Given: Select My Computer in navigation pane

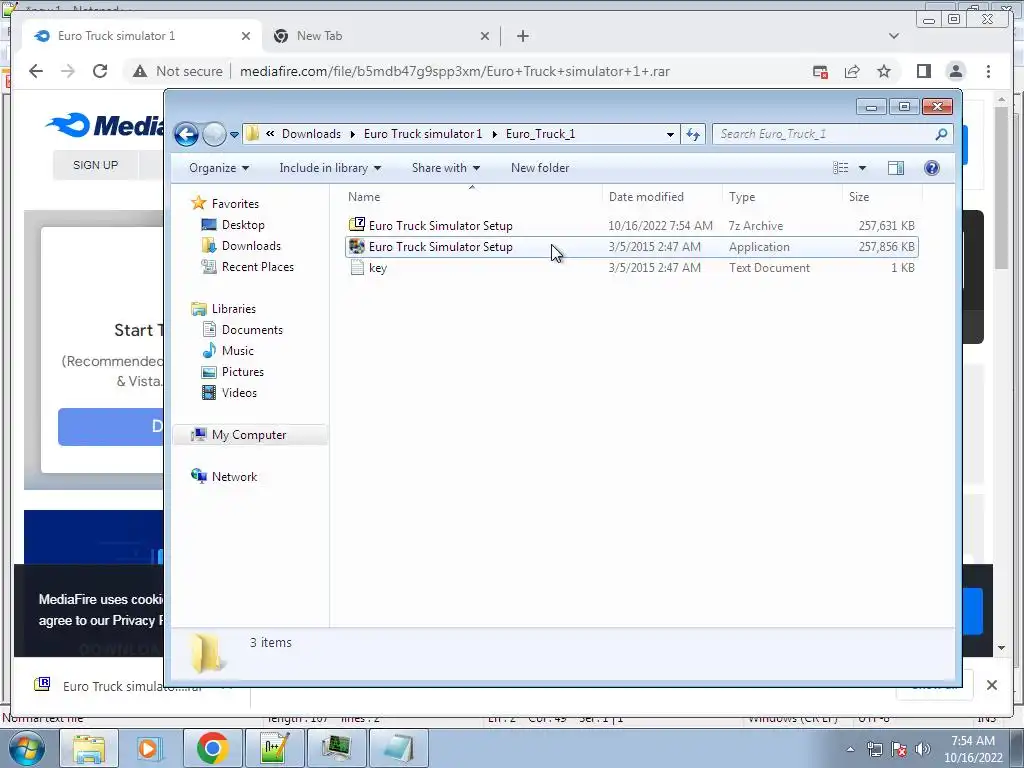Looking at the screenshot, I should (249, 435).
